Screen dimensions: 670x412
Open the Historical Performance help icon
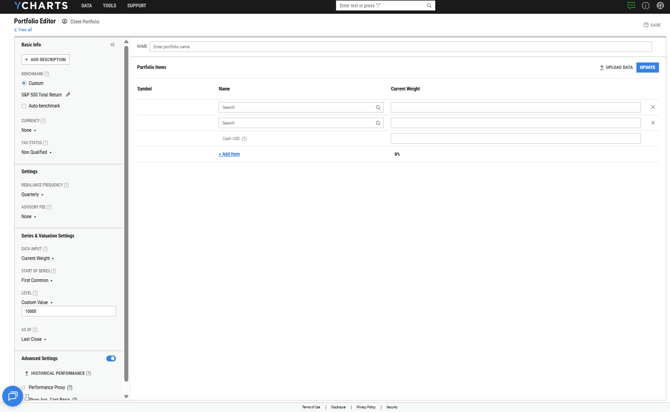(88, 373)
